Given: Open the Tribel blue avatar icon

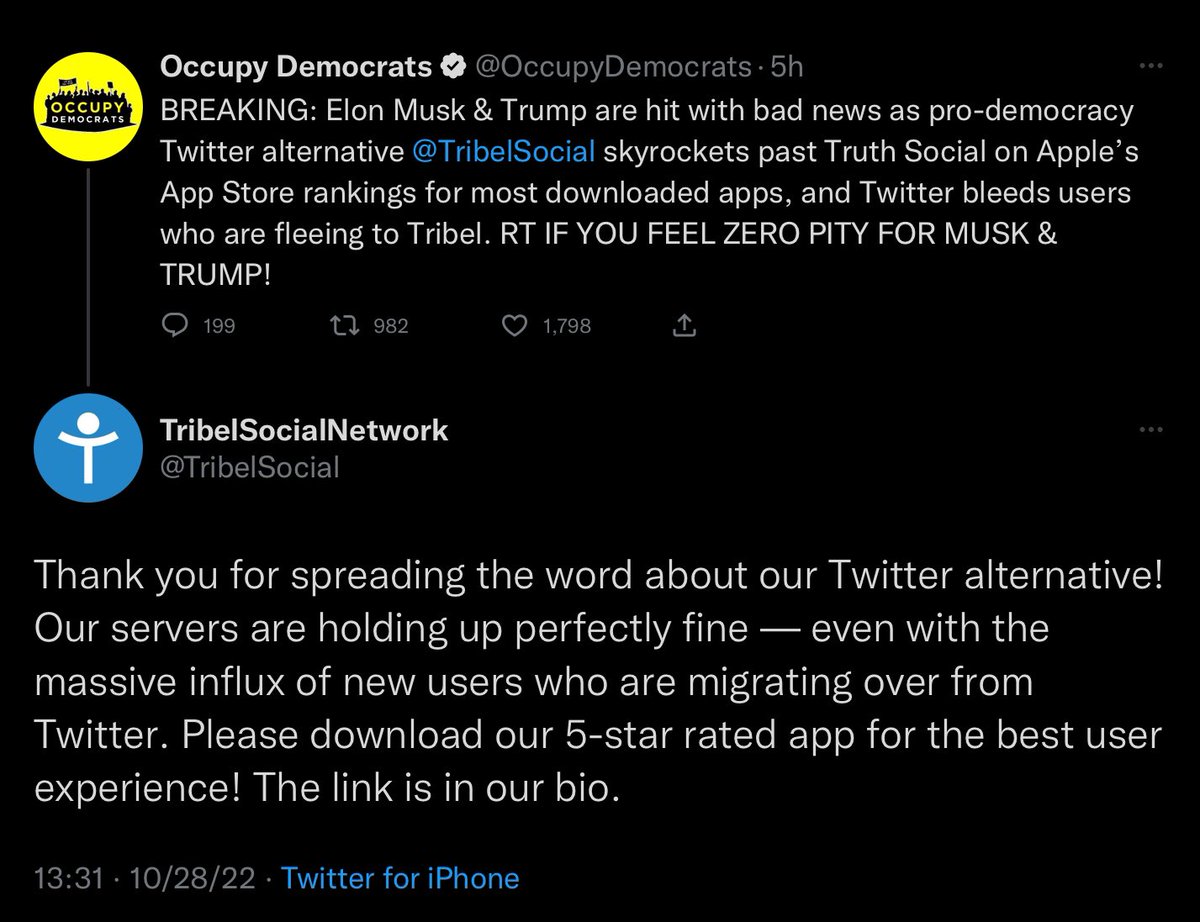Looking at the screenshot, I should coord(89,444).
